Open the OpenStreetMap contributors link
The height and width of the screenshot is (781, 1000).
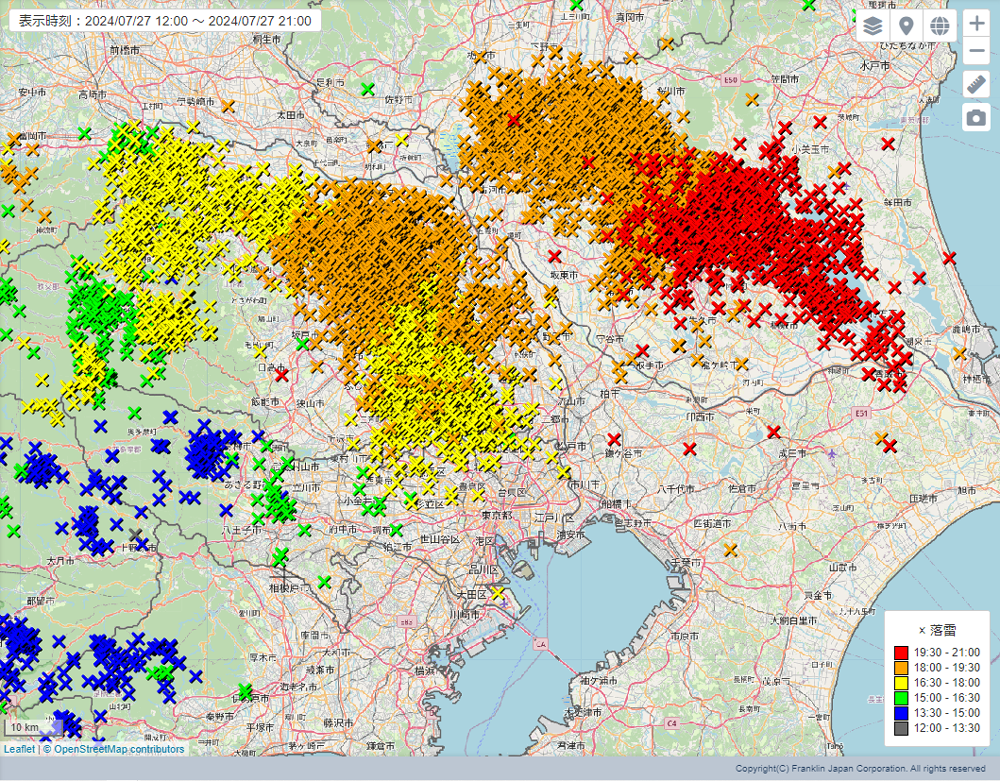tap(118, 749)
